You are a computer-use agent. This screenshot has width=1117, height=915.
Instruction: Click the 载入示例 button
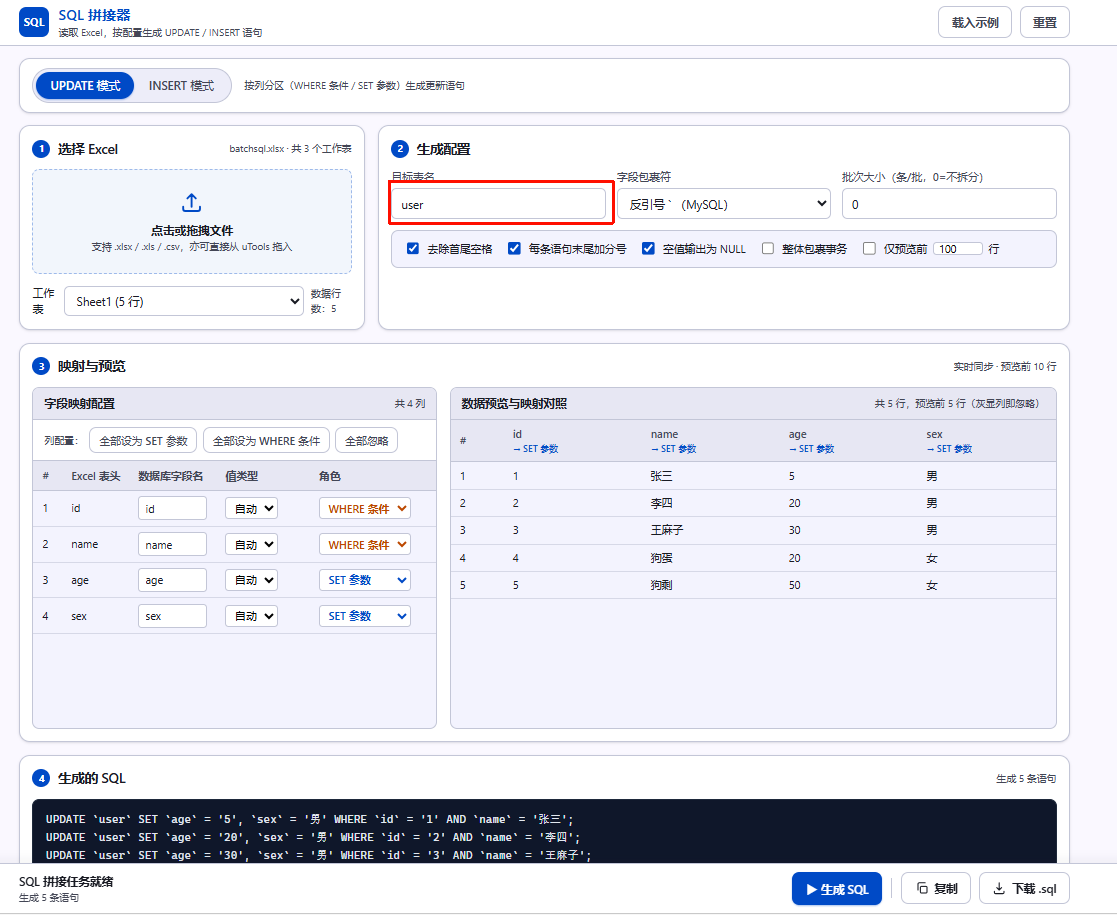(975, 22)
